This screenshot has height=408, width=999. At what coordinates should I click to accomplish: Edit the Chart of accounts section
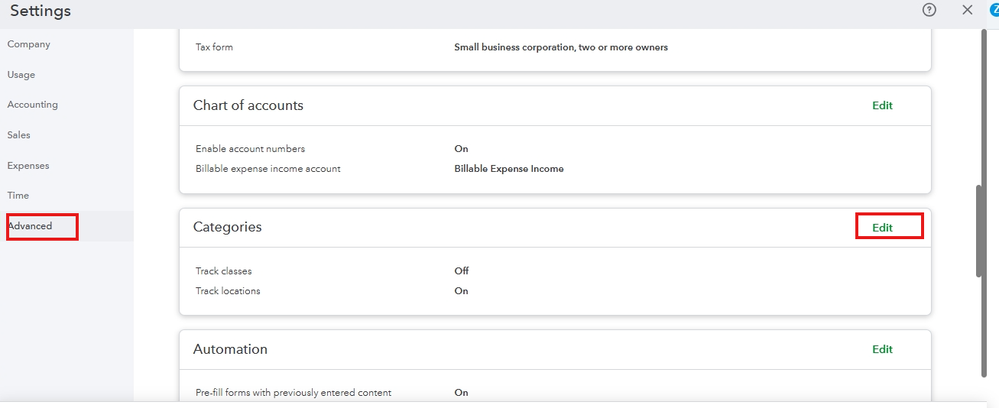[x=882, y=105]
